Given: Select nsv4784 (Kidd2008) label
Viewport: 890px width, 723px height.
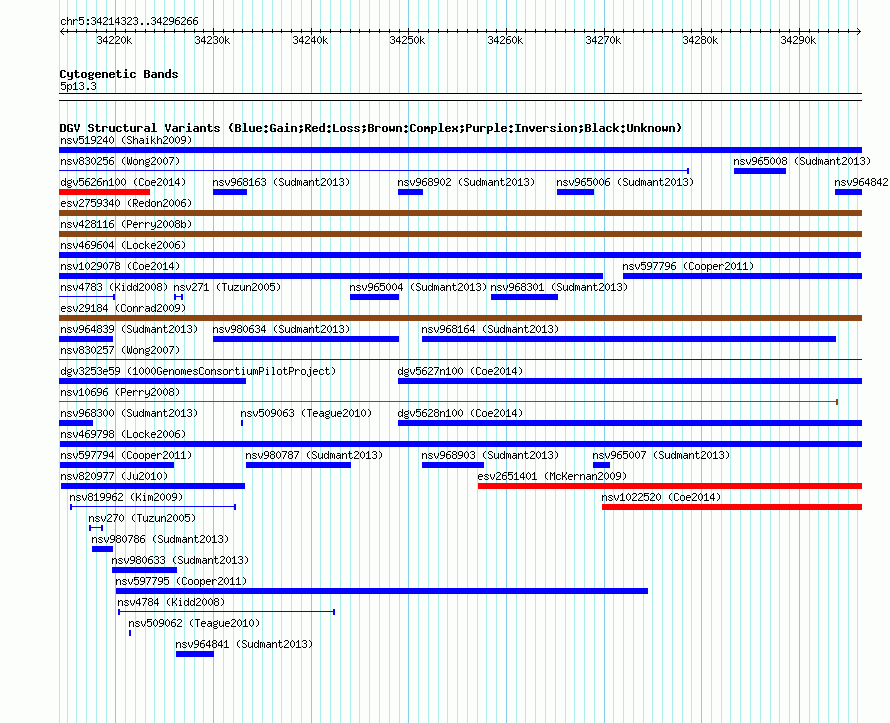Looking at the screenshot, I should click(x=171, y=602).
